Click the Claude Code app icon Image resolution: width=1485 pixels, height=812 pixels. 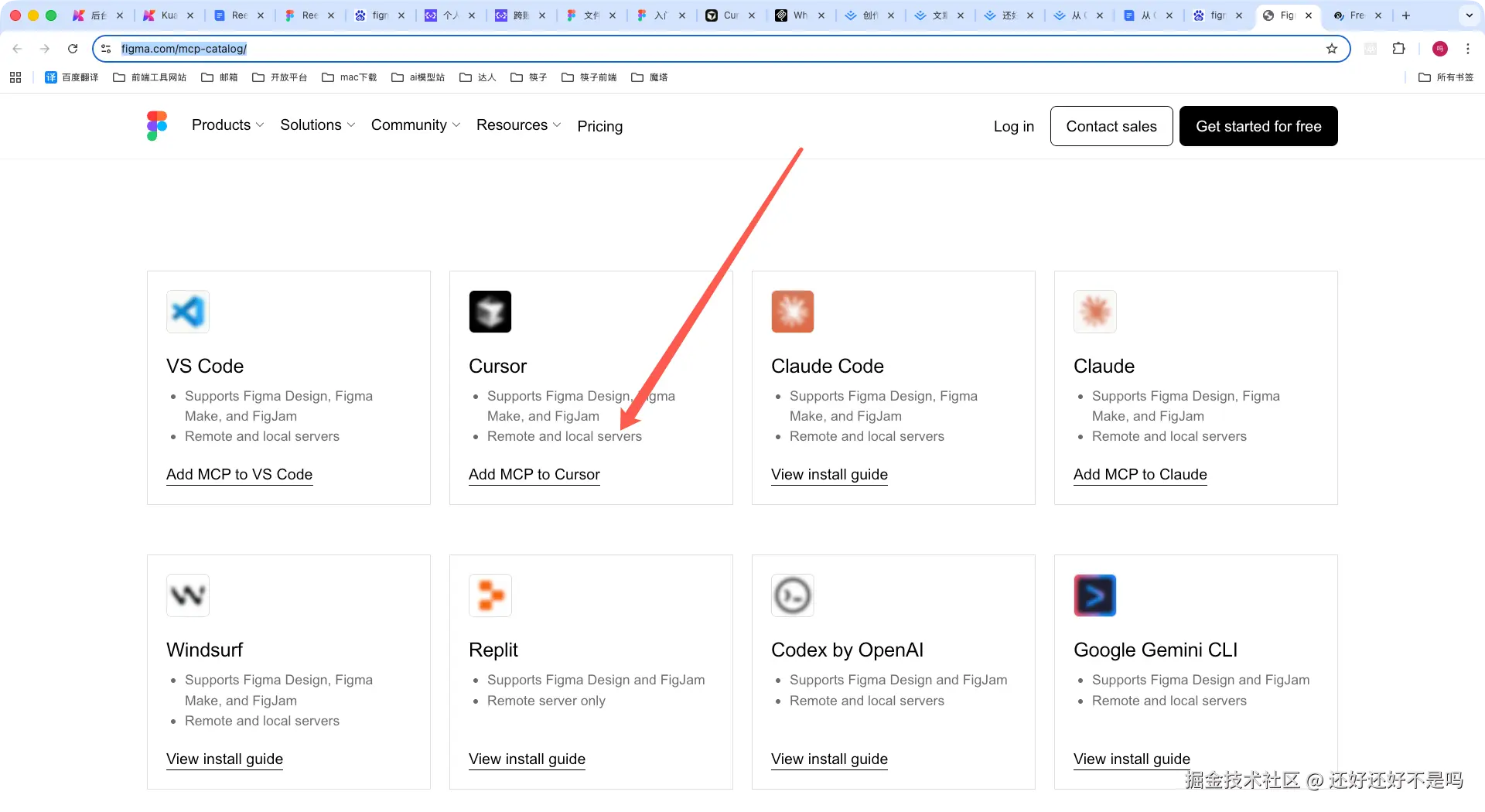pos(793,312)
